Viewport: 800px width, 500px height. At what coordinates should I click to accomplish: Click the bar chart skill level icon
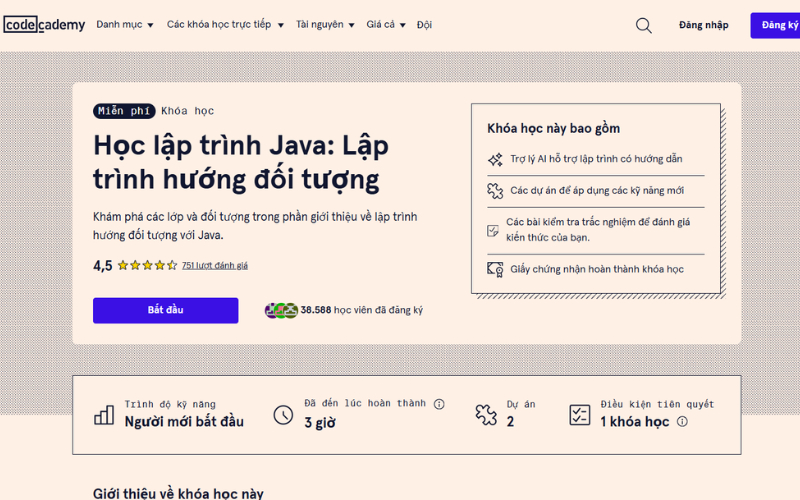point(104,415)
